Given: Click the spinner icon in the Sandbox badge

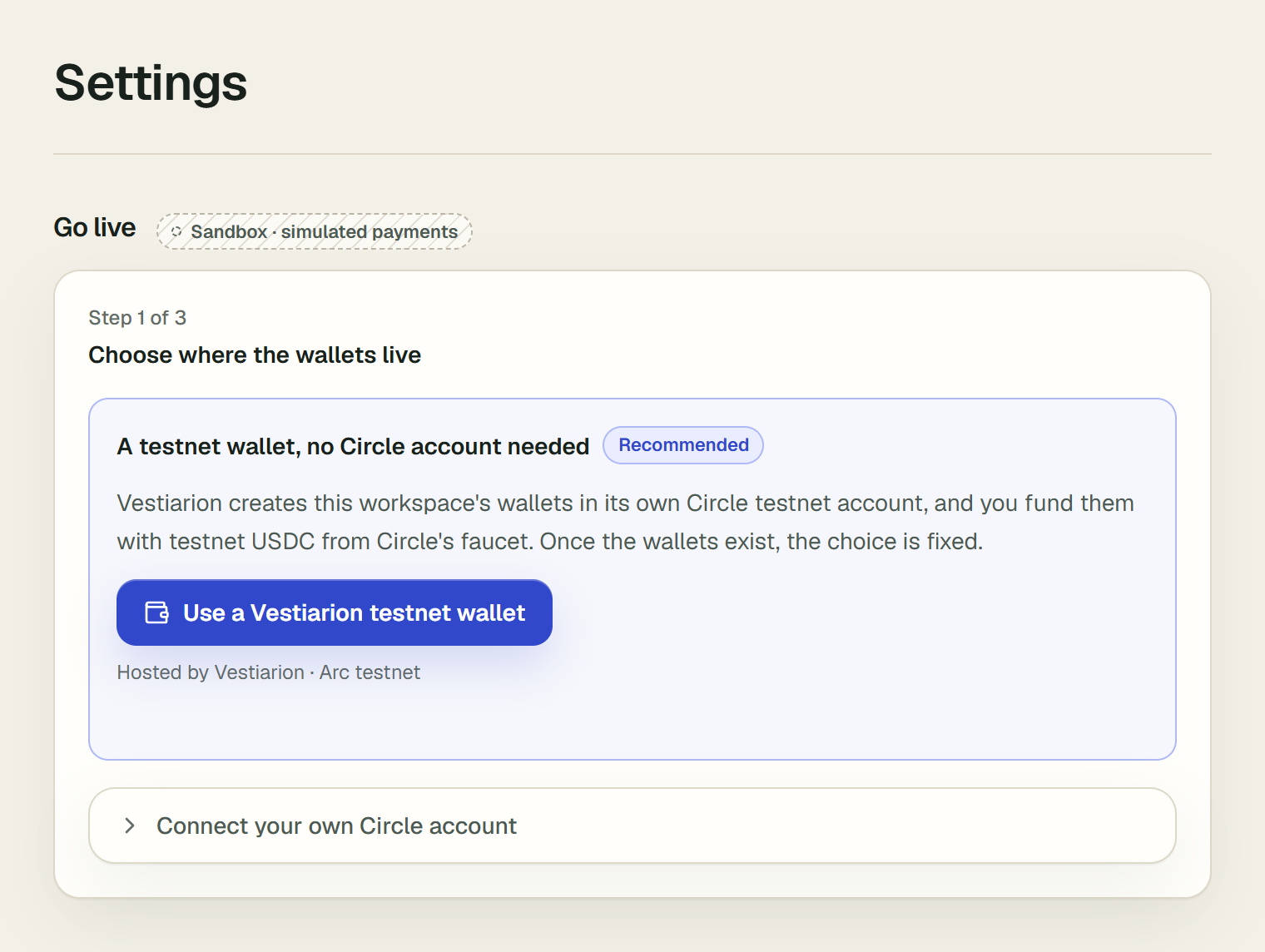Looking at the screenshot, I should (176, 231).
